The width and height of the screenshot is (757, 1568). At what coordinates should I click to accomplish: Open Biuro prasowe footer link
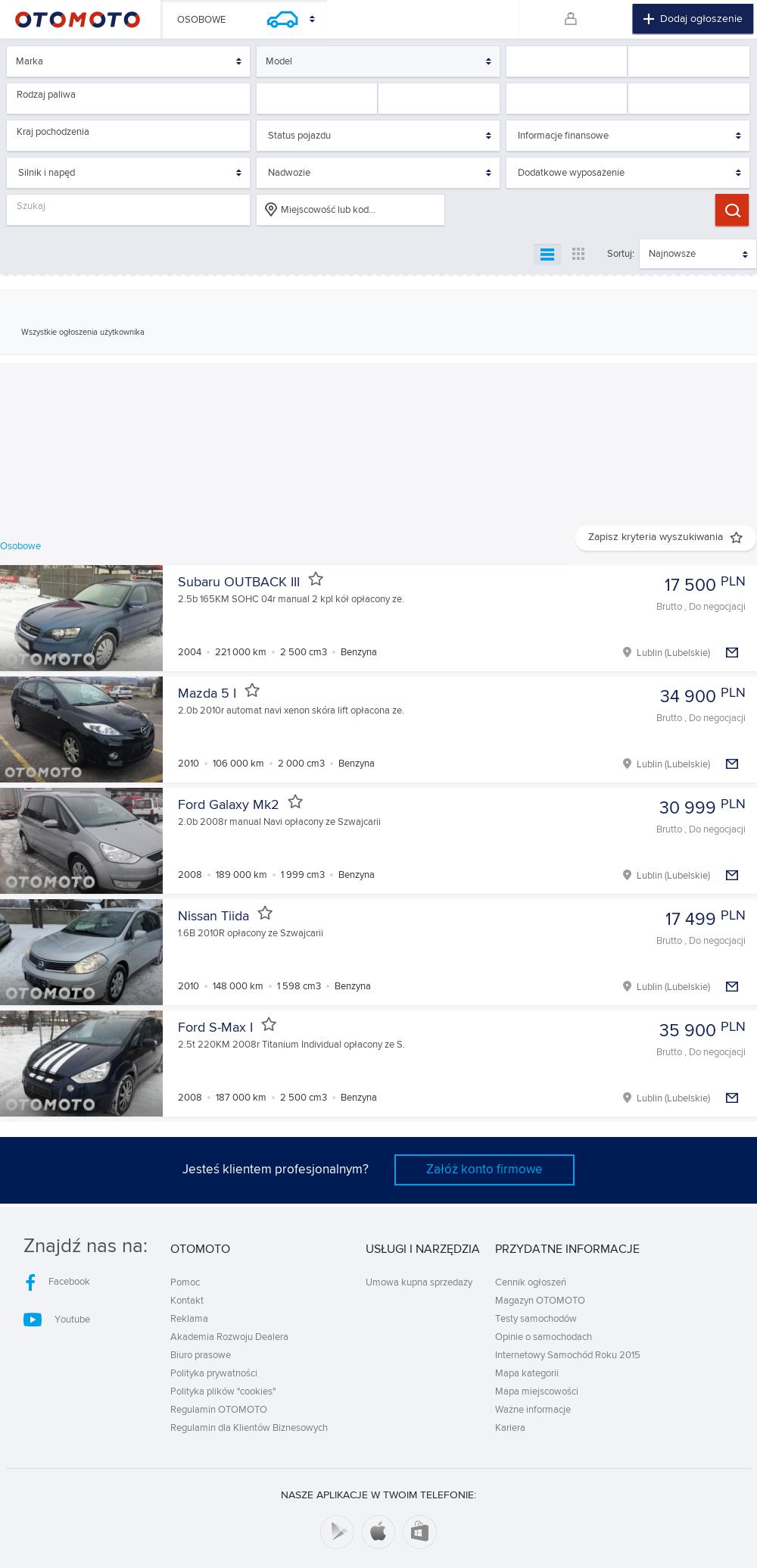201,1355
